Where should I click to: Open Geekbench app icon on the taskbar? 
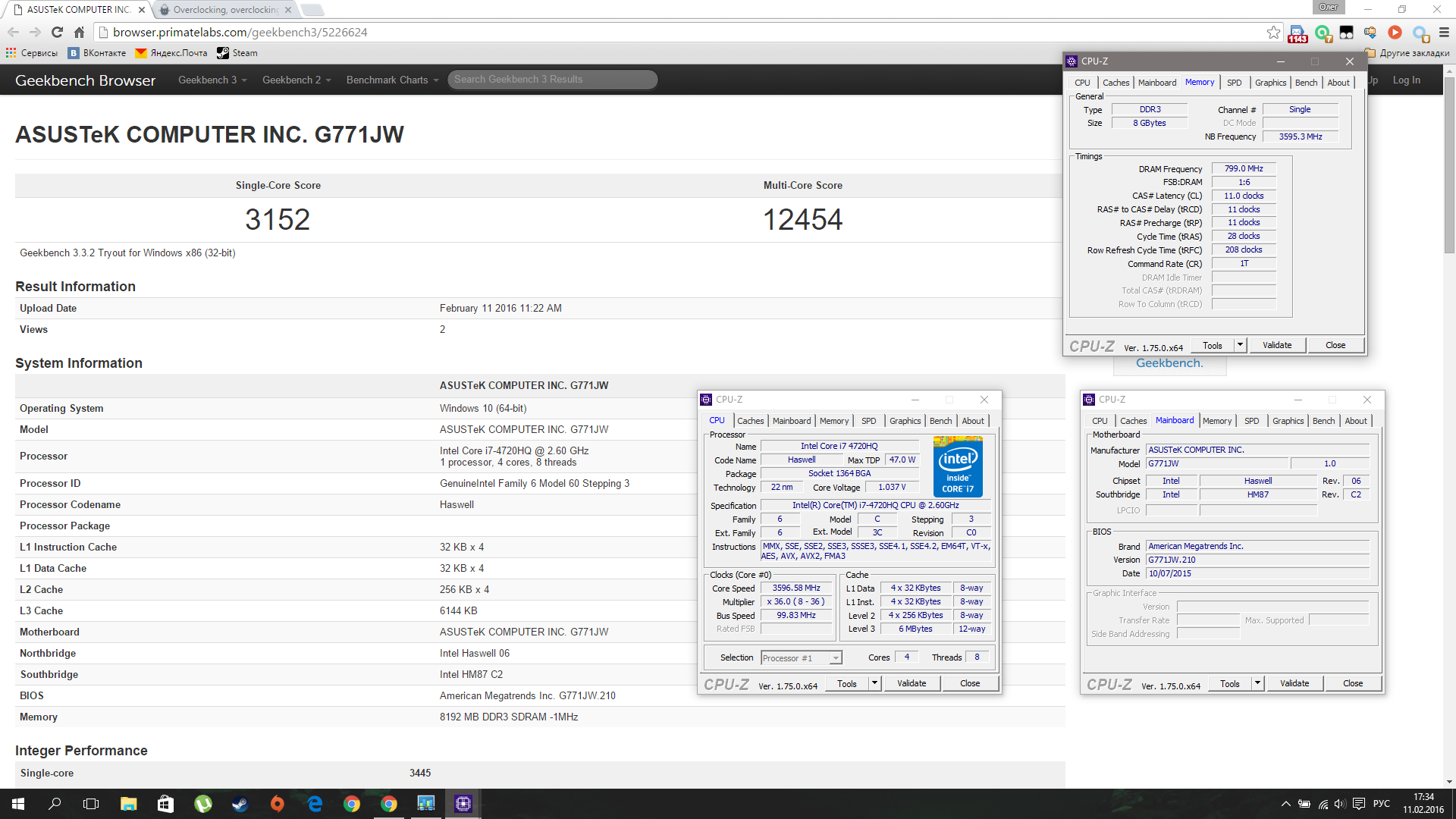(x=425, y=804)
